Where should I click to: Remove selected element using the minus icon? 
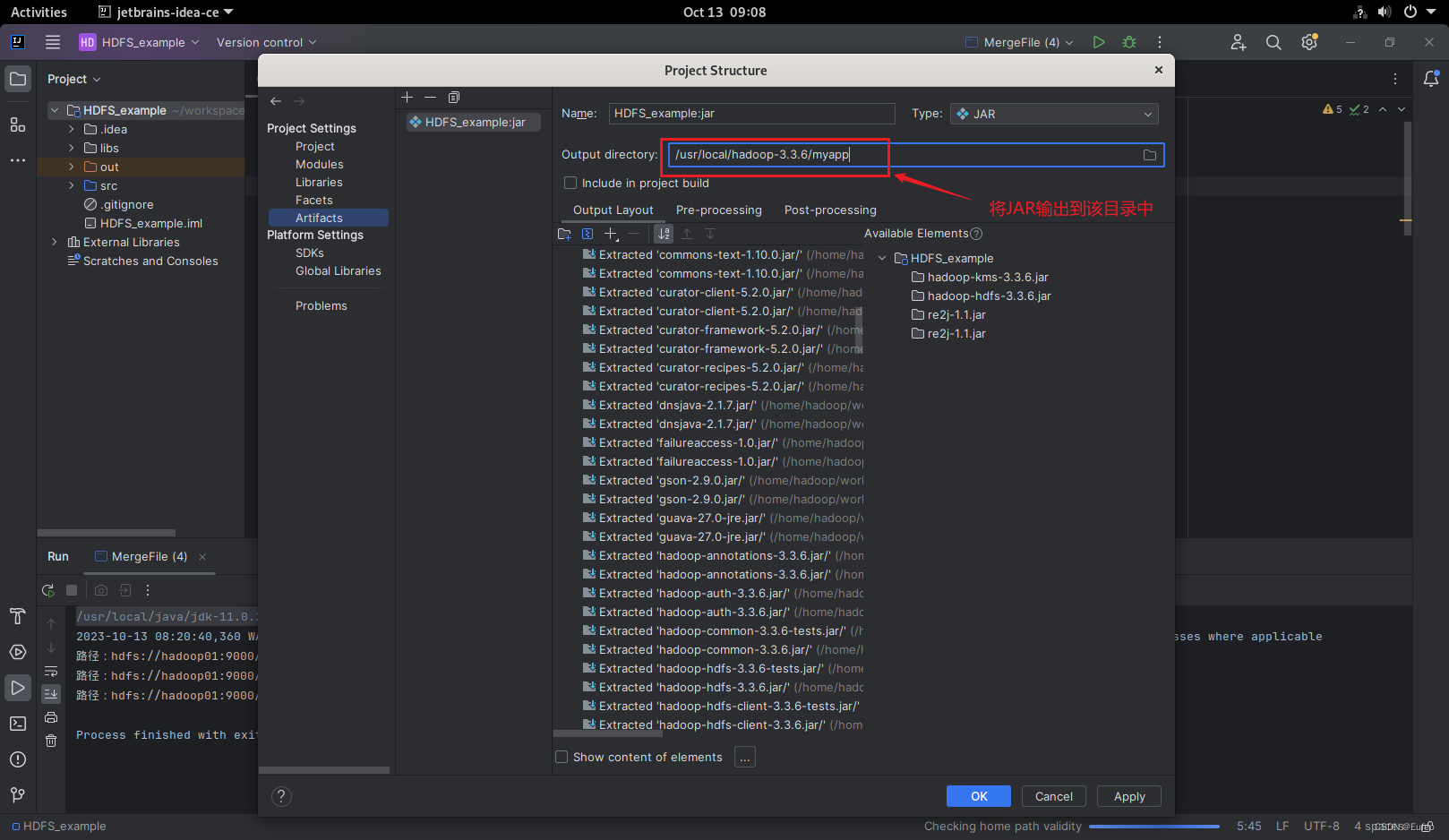tap(633, 234)
